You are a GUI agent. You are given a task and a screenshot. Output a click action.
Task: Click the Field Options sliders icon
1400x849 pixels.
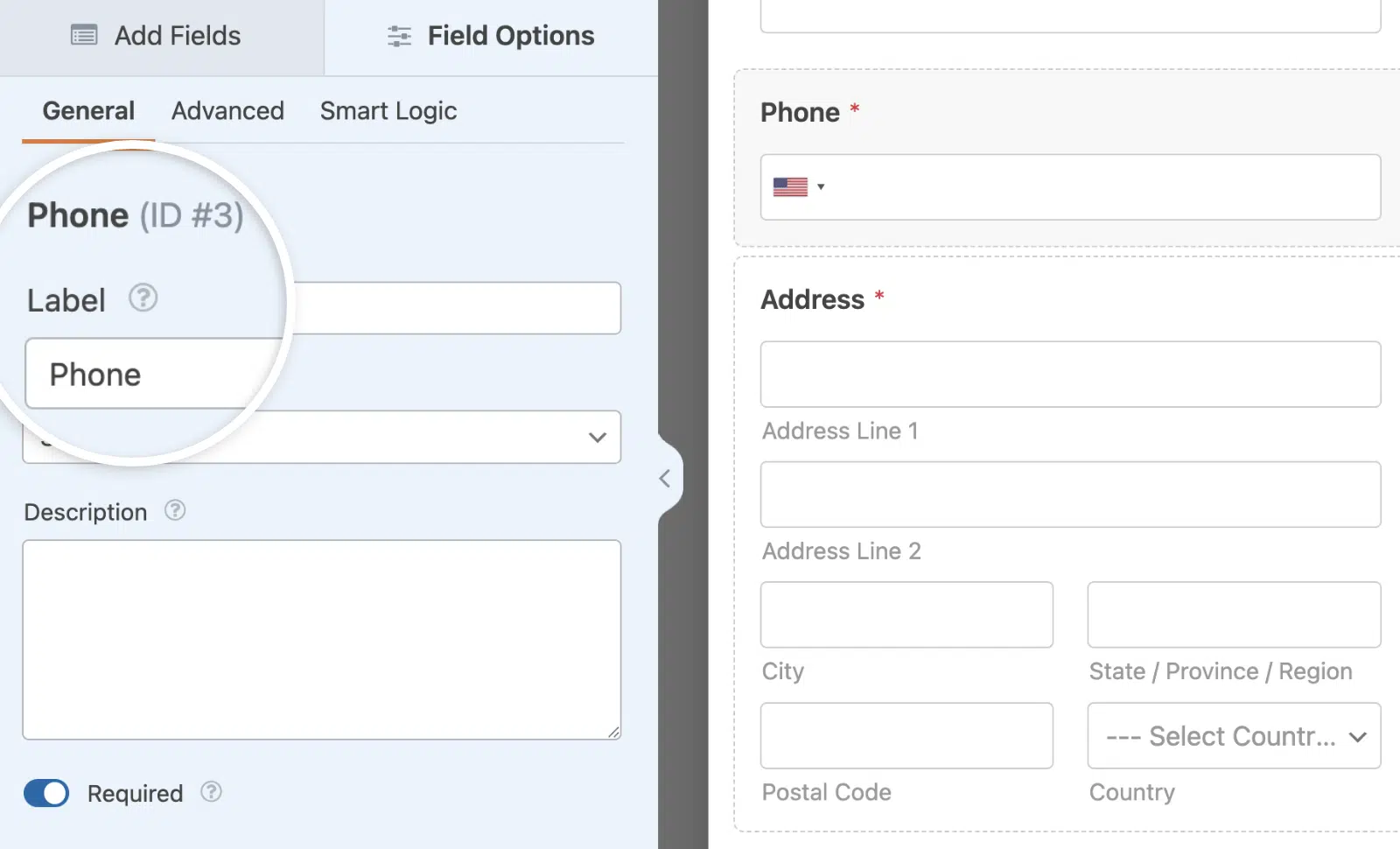pos(399,36)
